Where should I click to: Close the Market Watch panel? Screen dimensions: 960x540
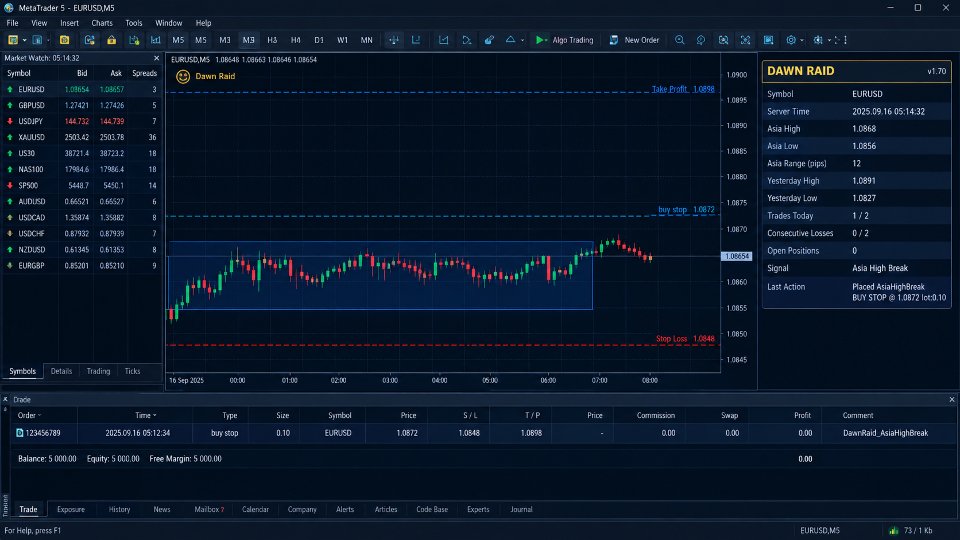[156, 58]
